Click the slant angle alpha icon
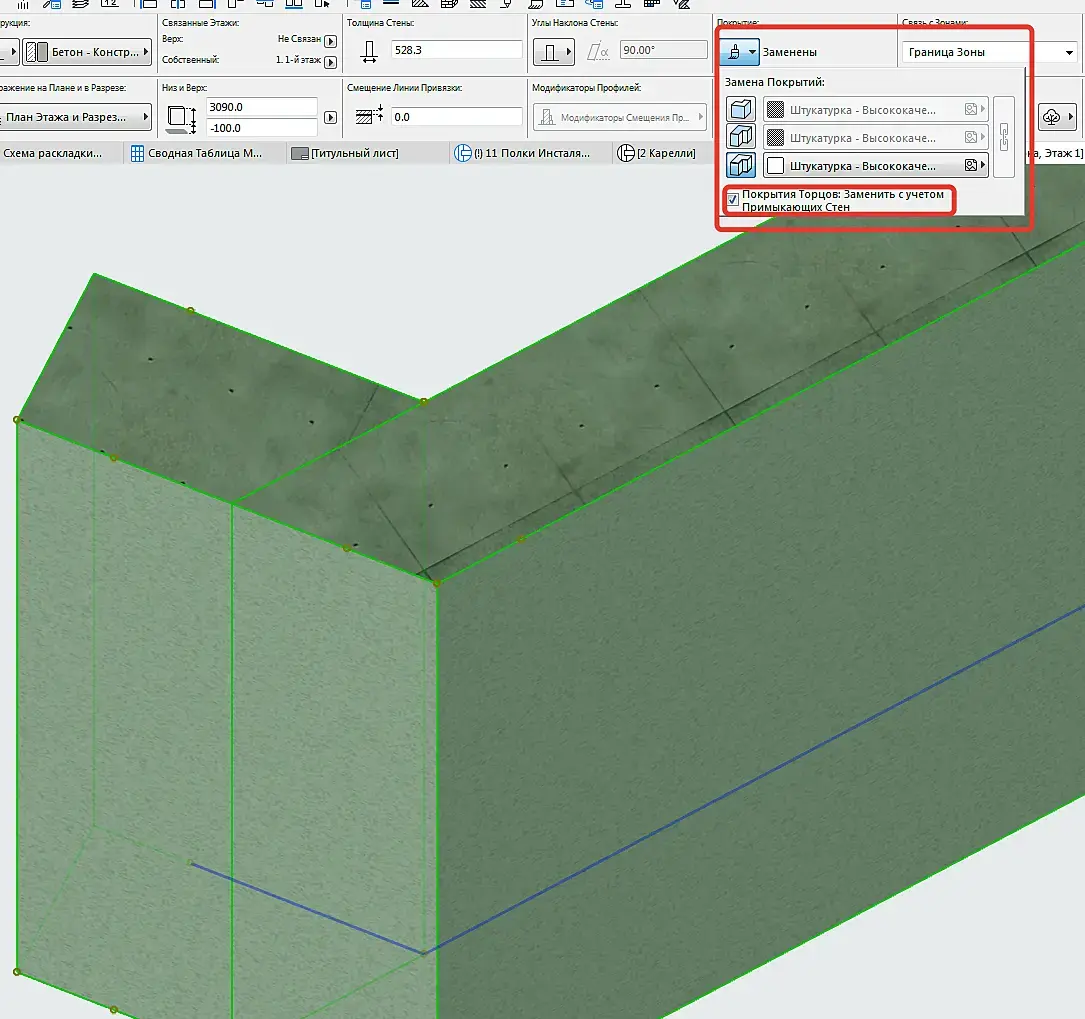The width and height of the screenshot is (1085, 1019). point(598,52)
